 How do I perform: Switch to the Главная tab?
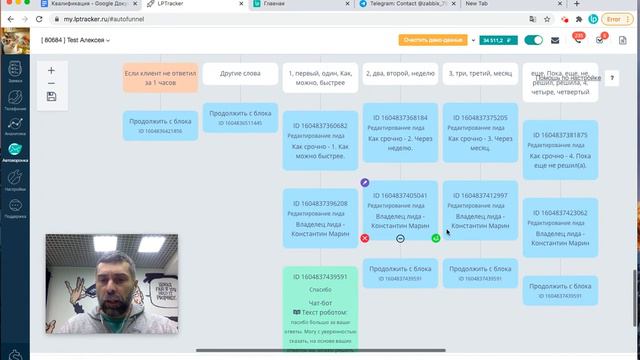point(301,4)
